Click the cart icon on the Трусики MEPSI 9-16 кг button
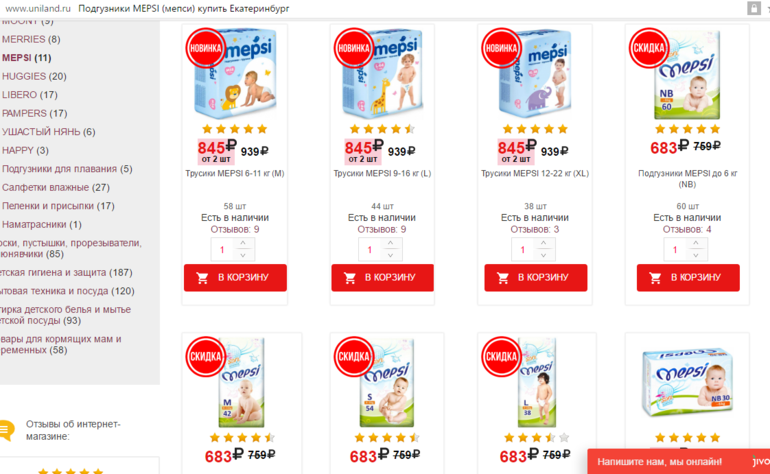770x474 pixels. tap(350, 278)
